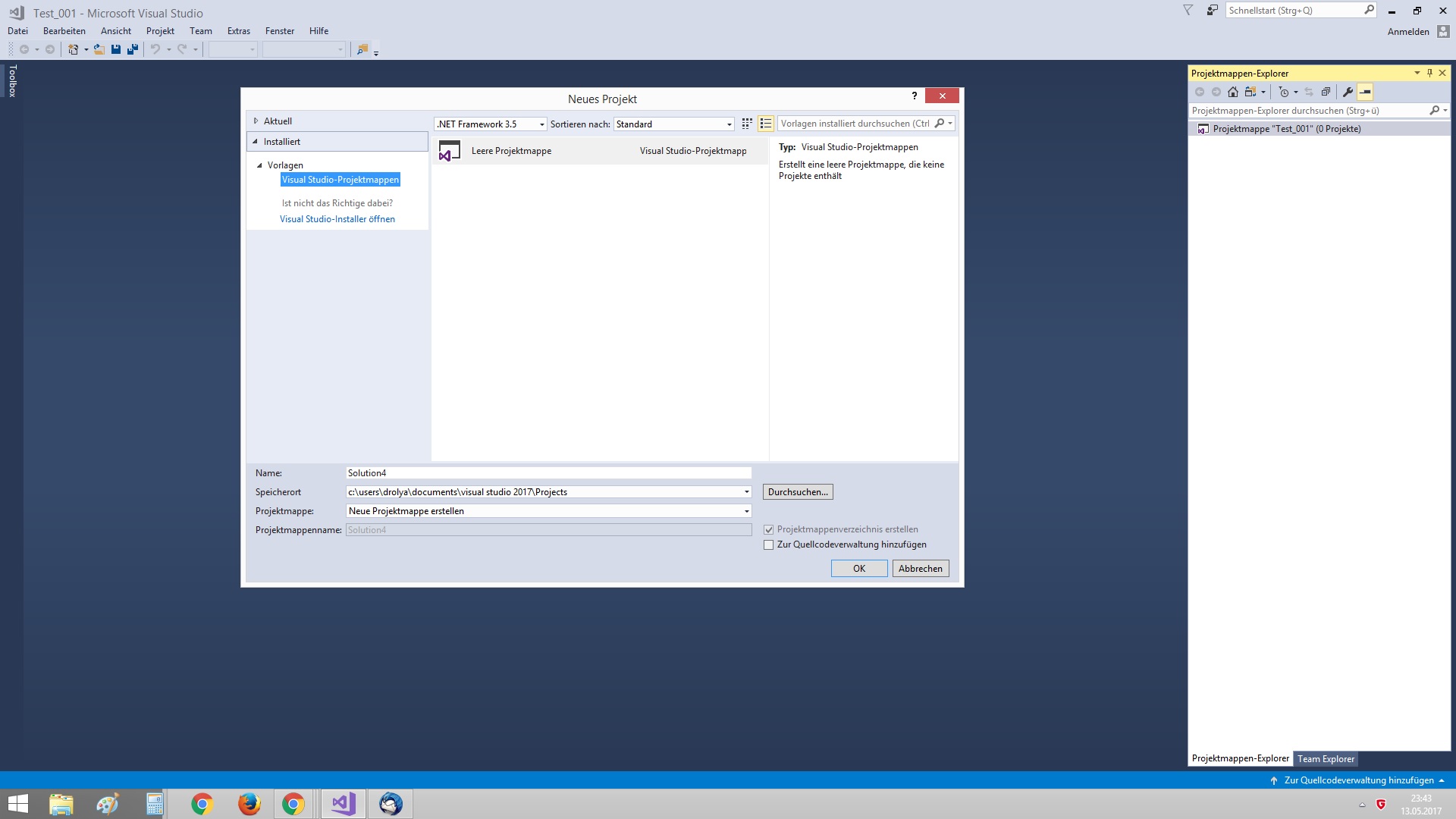1456x819 pixels.
Task: Click help question mark in Neues Projekt
Action: click(915, 96)
